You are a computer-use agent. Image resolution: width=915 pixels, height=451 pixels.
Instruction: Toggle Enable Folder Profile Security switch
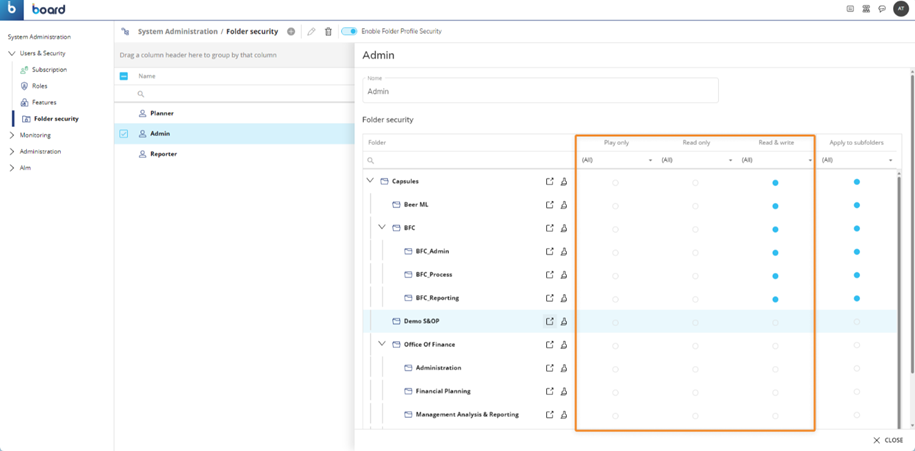(x=349, y=32)
